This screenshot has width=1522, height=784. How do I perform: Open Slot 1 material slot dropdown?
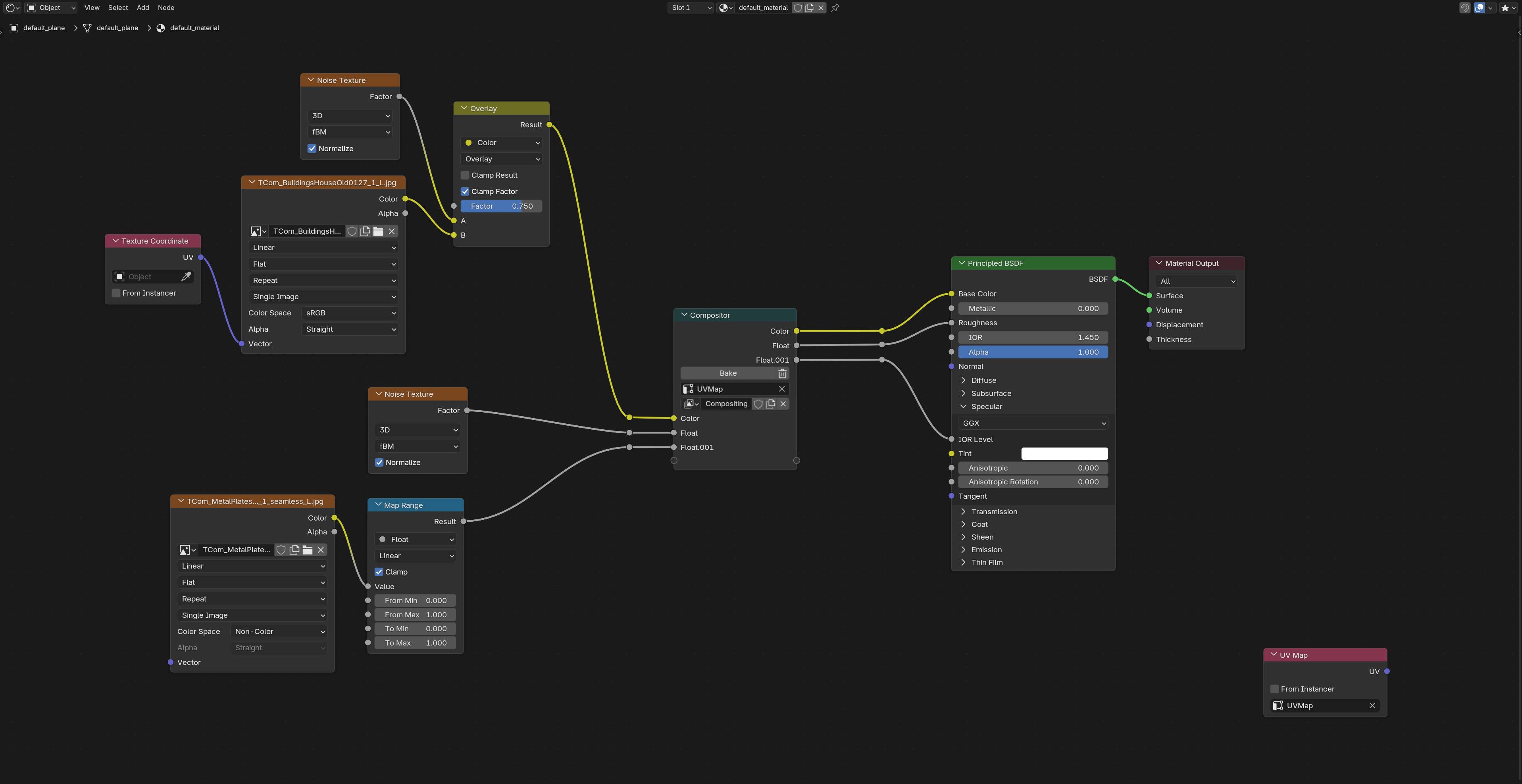[691, 8]
